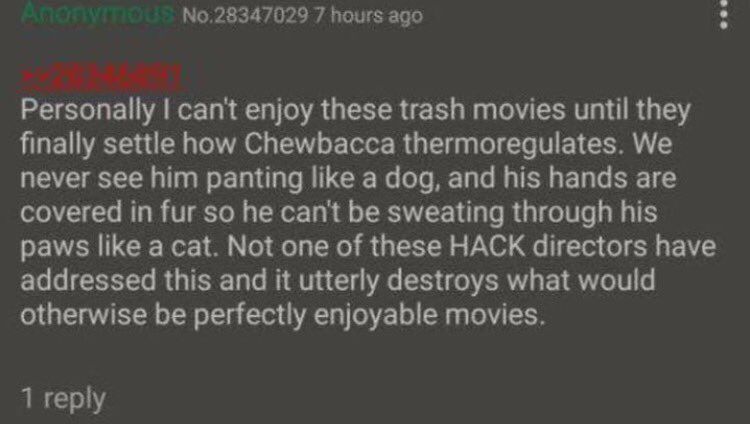
Task: Open the three-dot post options menu
Action: tap(724, 14)
